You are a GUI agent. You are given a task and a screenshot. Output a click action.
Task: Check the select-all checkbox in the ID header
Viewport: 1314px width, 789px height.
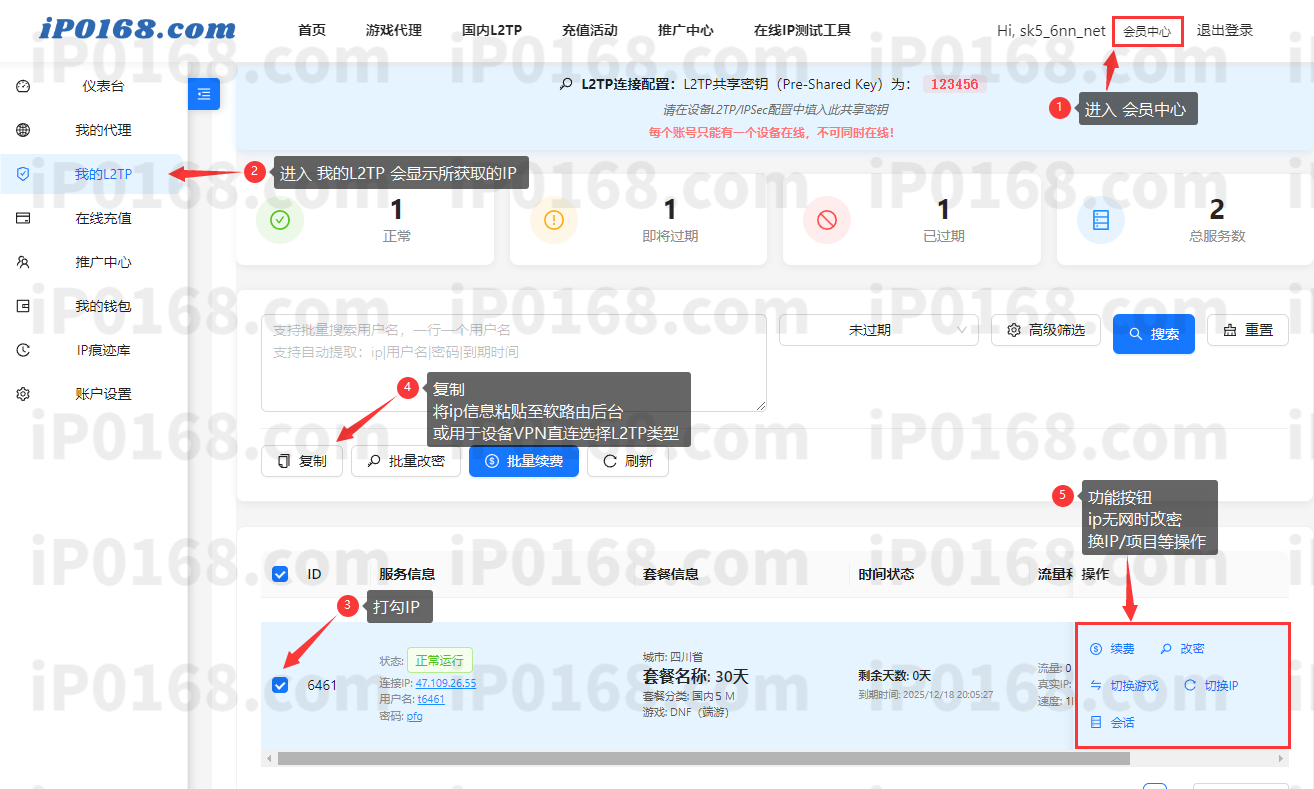pyautogui.click(x=279, y=573)
